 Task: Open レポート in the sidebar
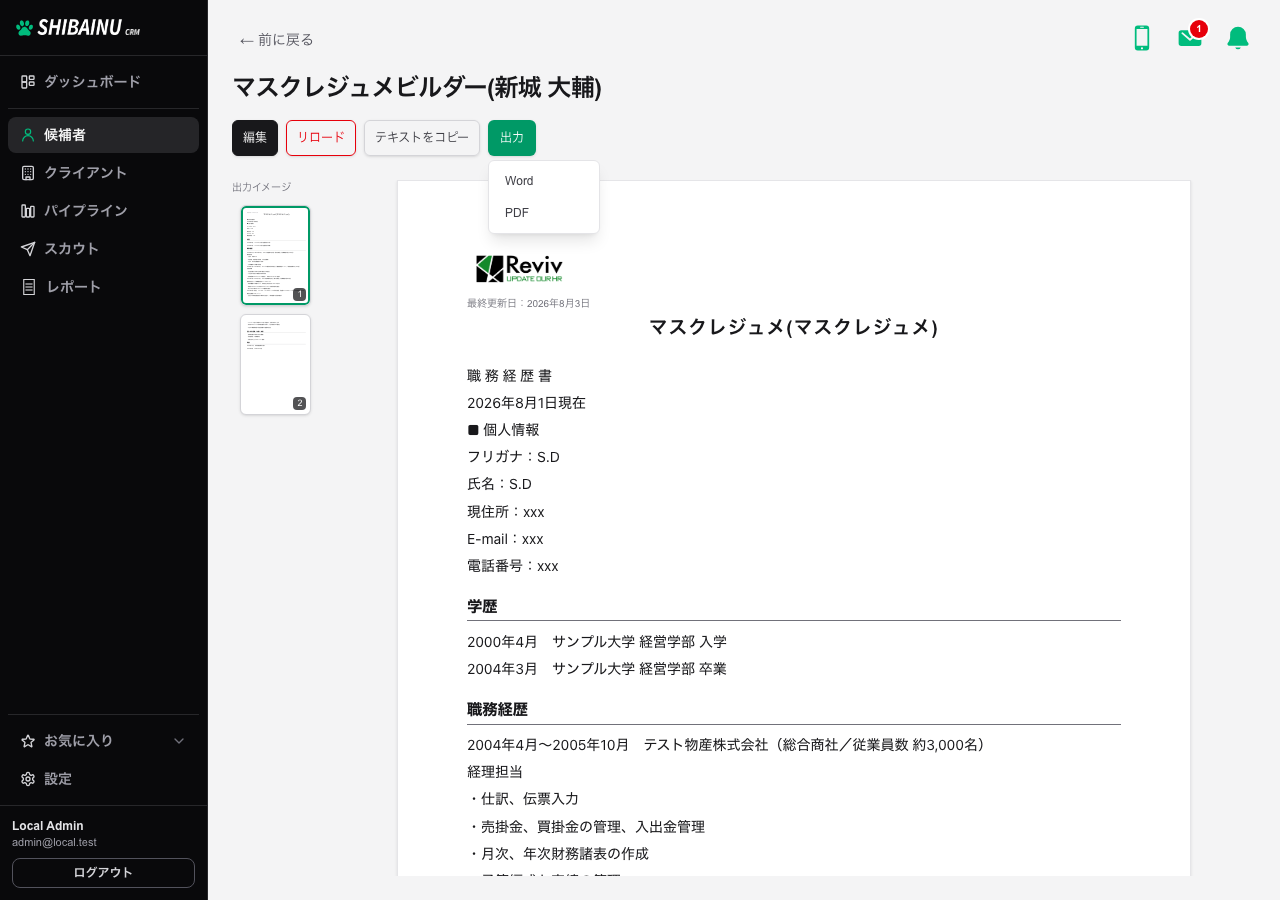click(103, 287)
